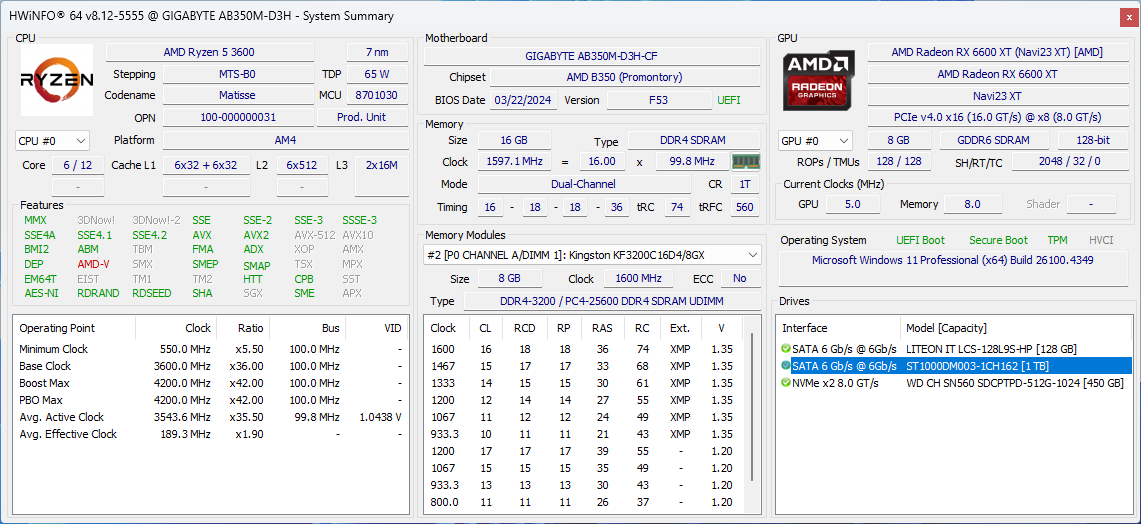1141x524 pixels.
Task: Expand the memory module DIMM selection dropdown
Action: (x=592, y=255)
